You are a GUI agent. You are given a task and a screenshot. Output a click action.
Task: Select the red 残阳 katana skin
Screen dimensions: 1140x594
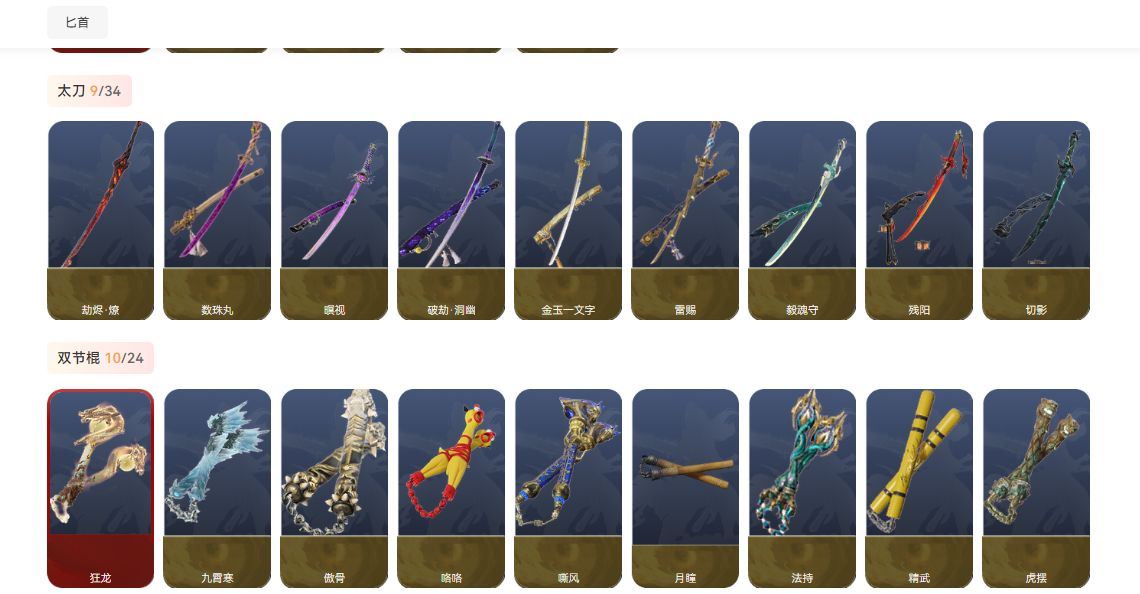920,220
